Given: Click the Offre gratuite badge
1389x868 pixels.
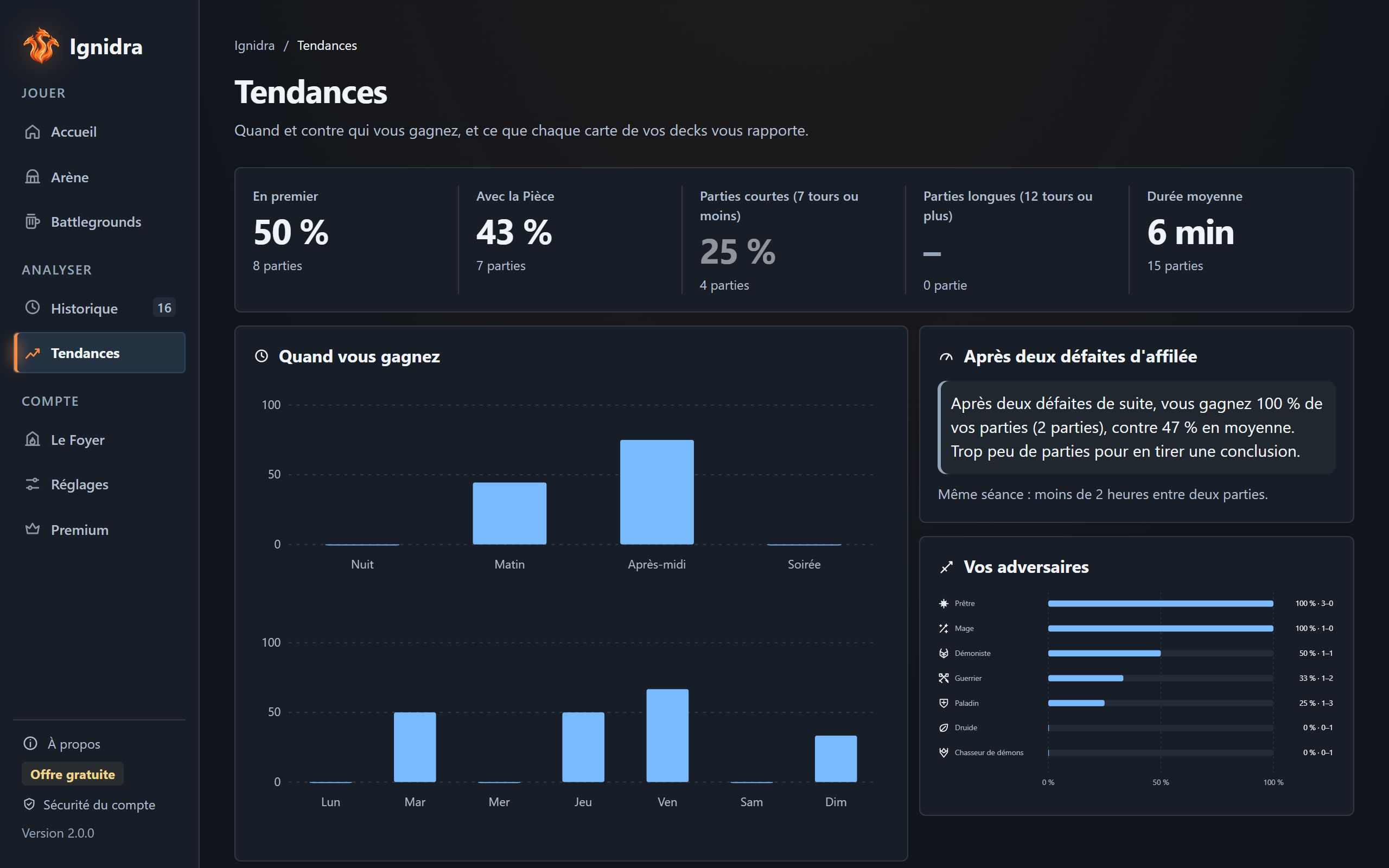Looking at the screenshot, I should pyautogui.click(x=72, y=775).
